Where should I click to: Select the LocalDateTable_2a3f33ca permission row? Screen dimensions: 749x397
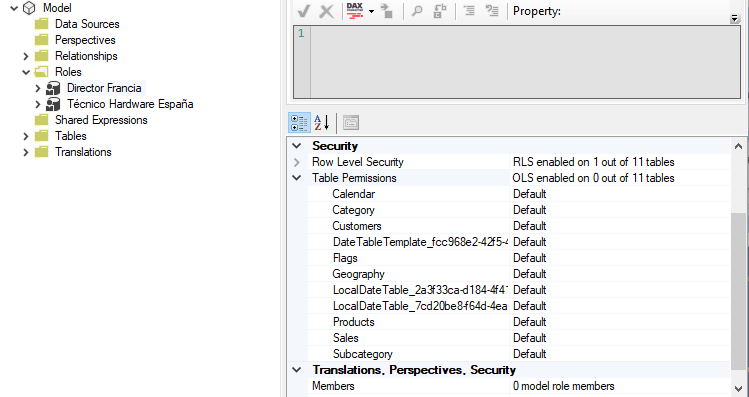click(x=519, y=290)
